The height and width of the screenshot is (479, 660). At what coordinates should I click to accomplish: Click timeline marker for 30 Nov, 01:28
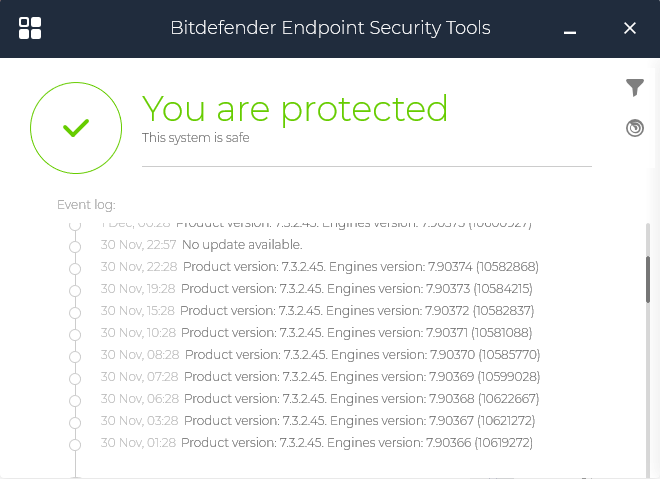[x=75, y=443]
